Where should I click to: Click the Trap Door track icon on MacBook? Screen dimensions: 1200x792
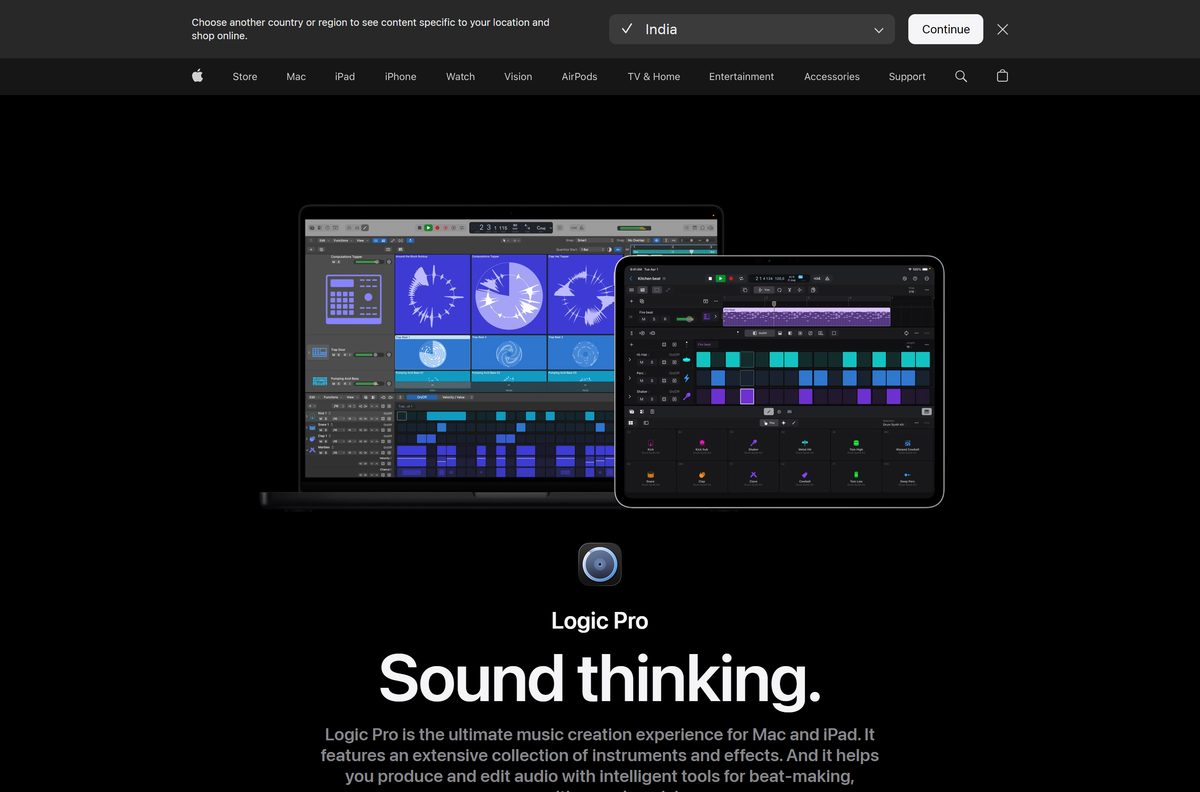coord(318,352)
